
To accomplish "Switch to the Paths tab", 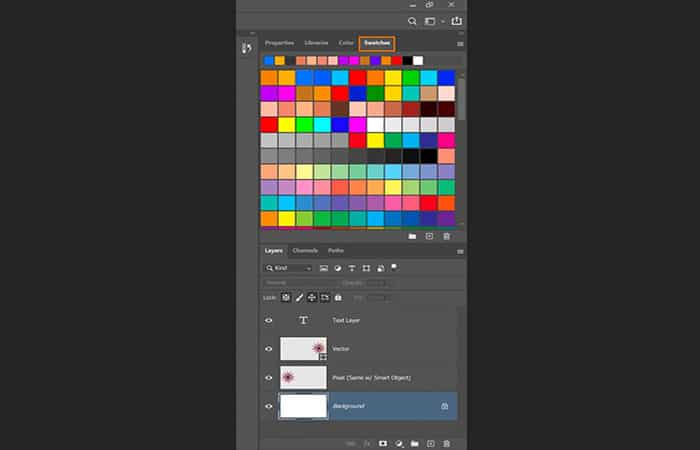I will point(336,251).
